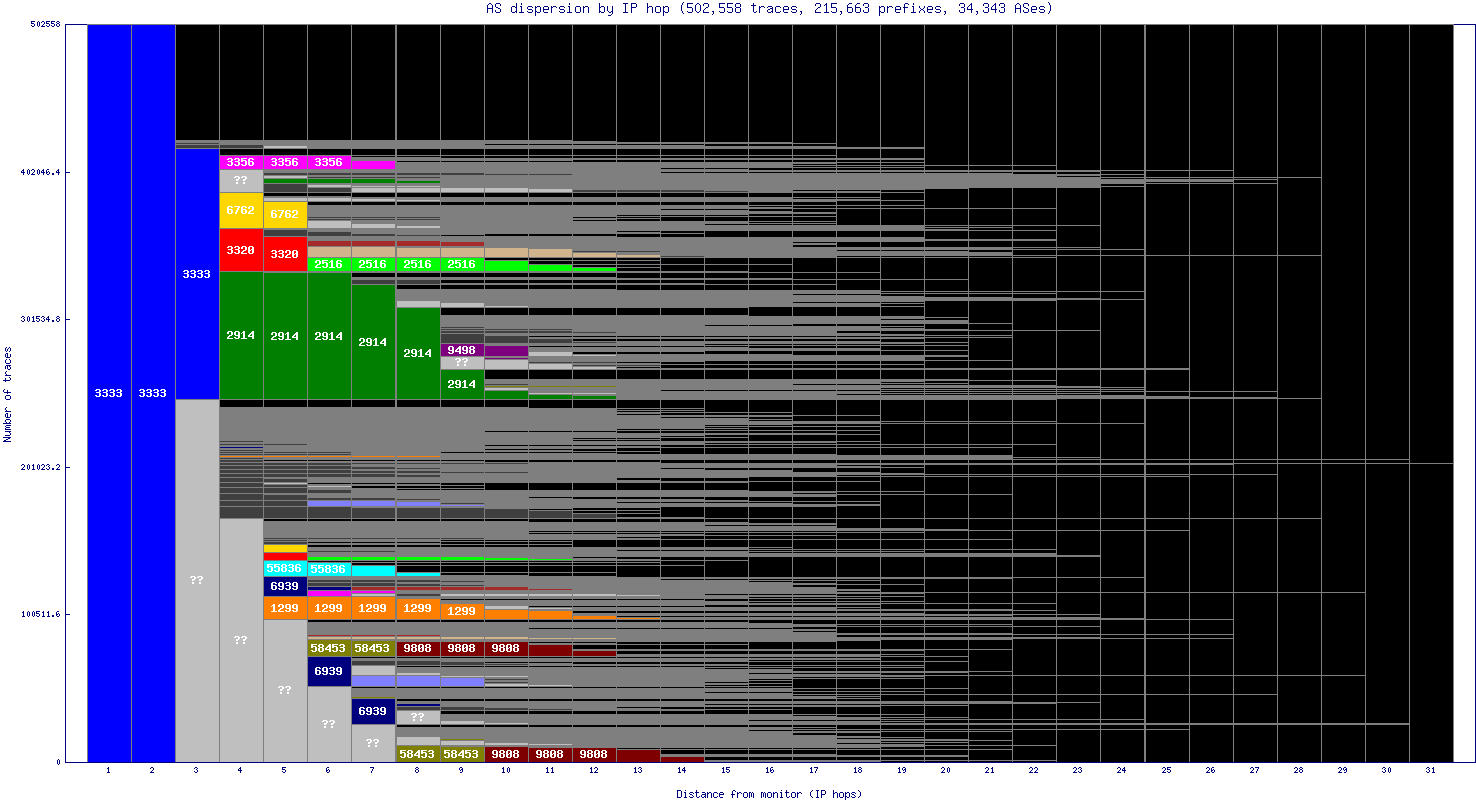This screenshot has height=800, width=1476.
Task: Click the red 3320 block at hop 4
Action: (x=241, y=250)
